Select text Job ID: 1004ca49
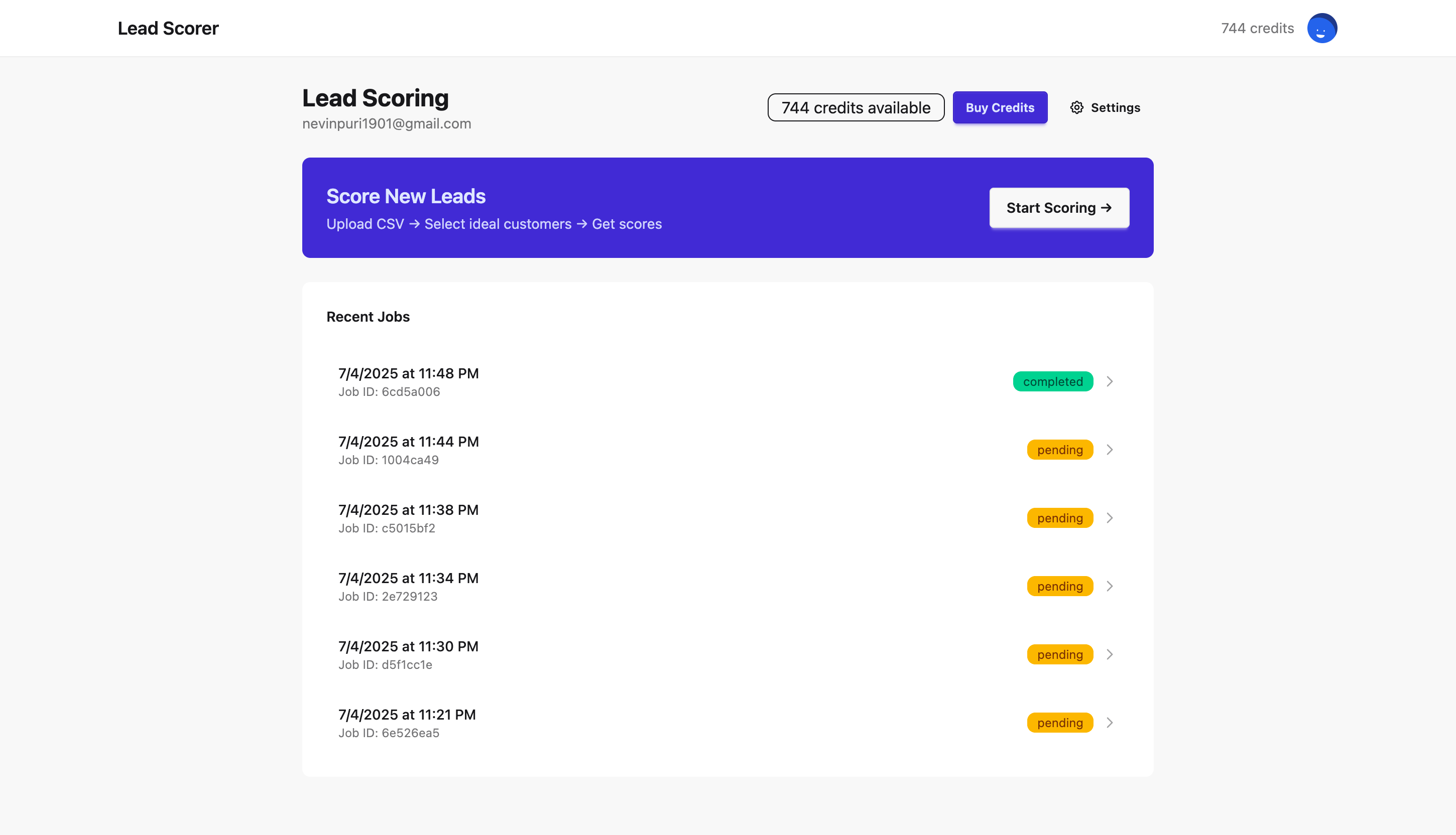 pos(389,460)
